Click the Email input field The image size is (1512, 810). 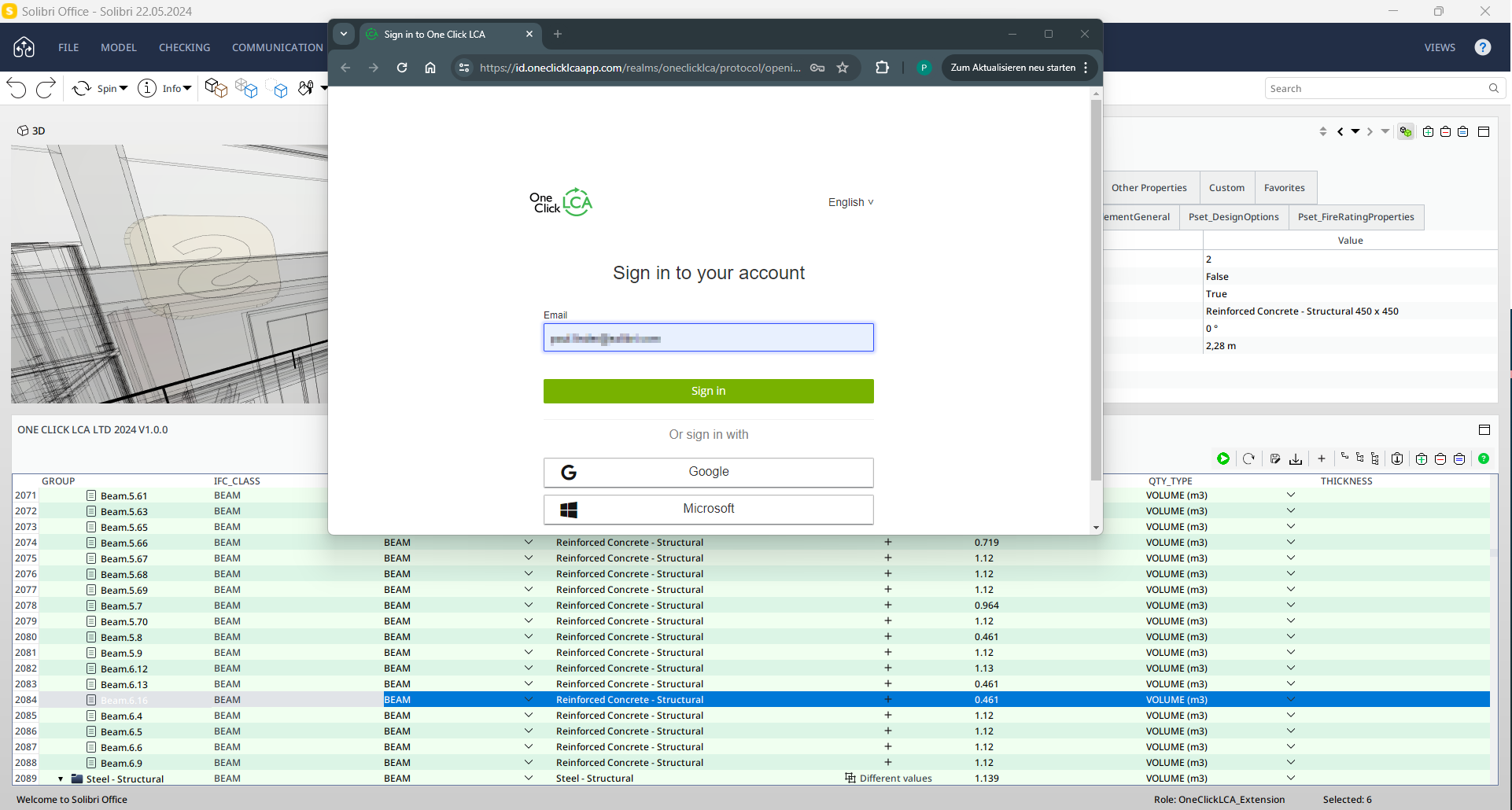coord(708,337)
